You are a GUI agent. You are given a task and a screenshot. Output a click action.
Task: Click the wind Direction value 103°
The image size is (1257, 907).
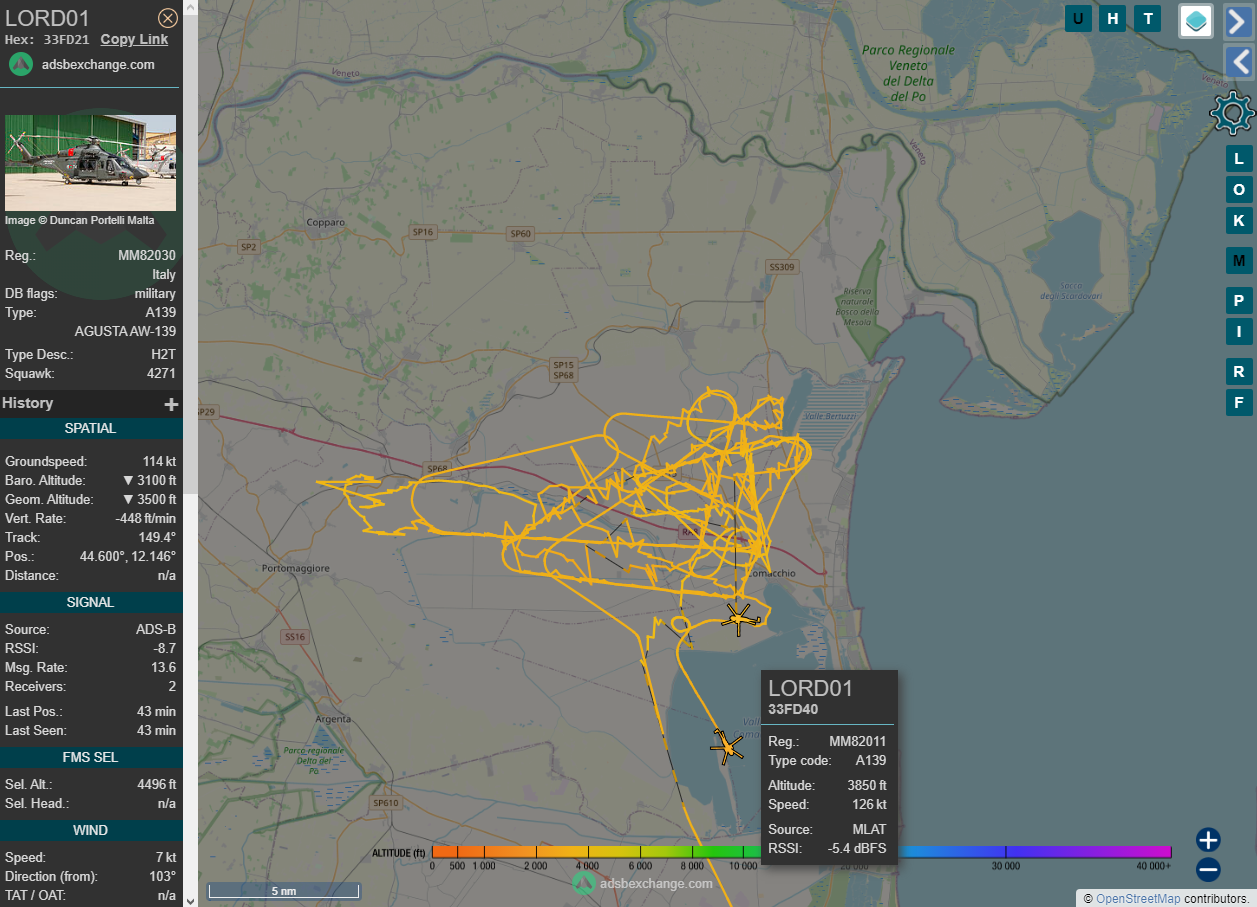(x=162, y=877)
